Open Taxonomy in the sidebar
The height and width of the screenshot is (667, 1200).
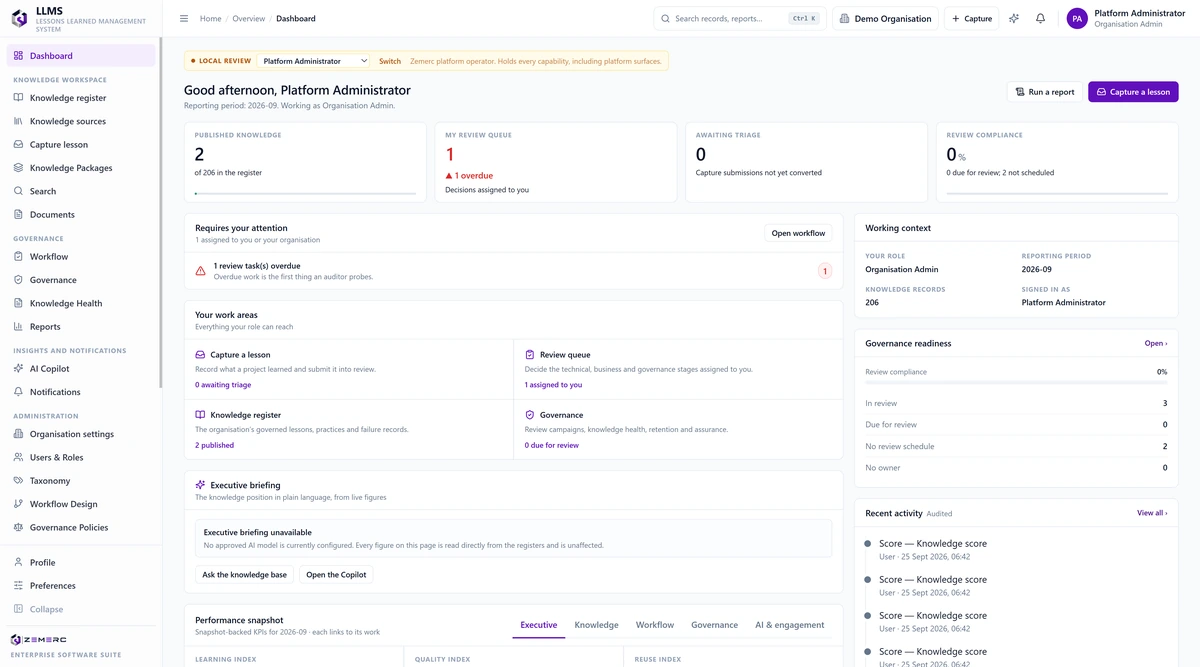click(x=80, y=481)
